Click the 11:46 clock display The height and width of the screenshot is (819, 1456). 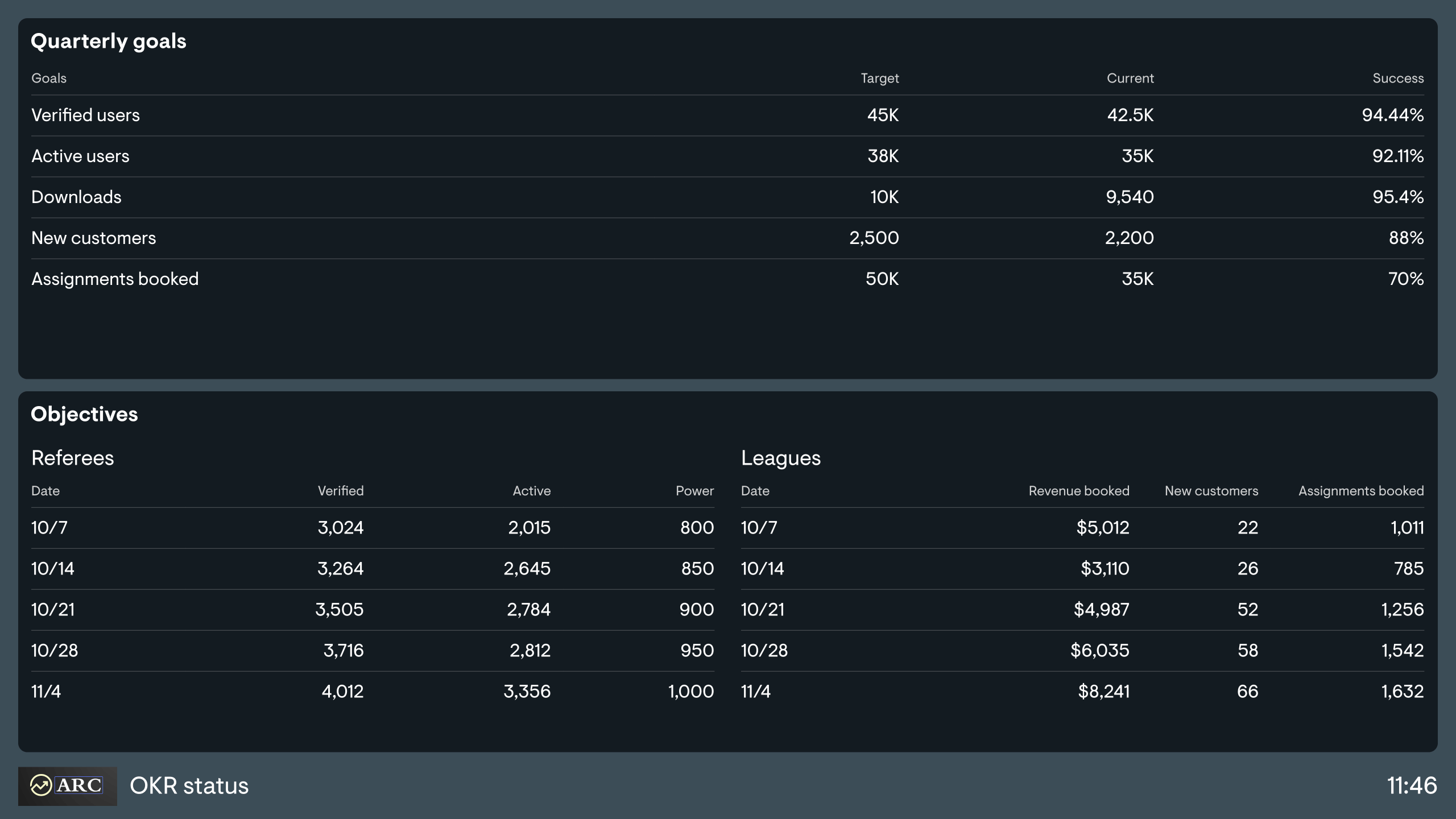[x=1412, y=785]
